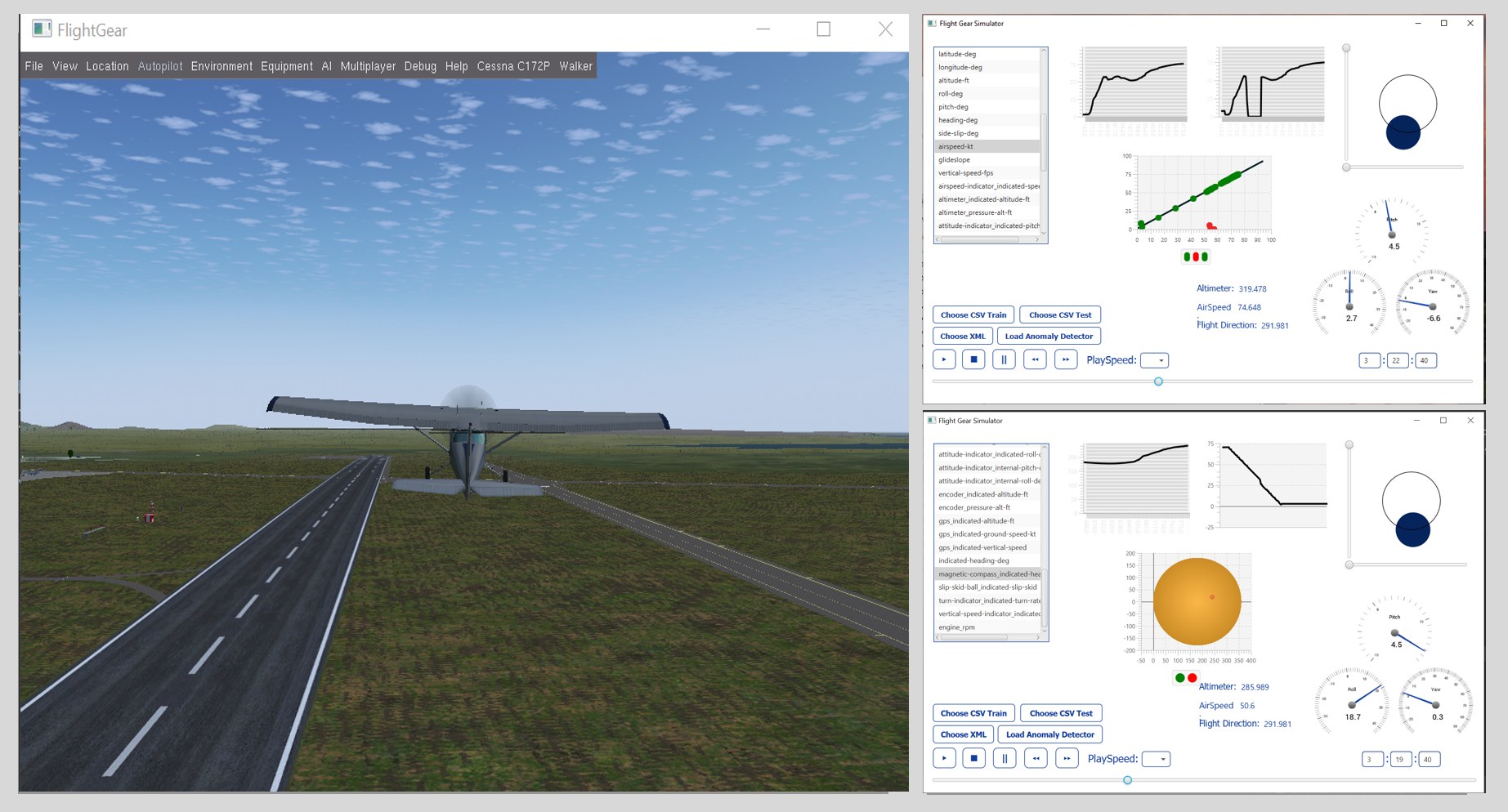Stop playback in upper simulator window
1508x812 pixels.
(973, 359)
